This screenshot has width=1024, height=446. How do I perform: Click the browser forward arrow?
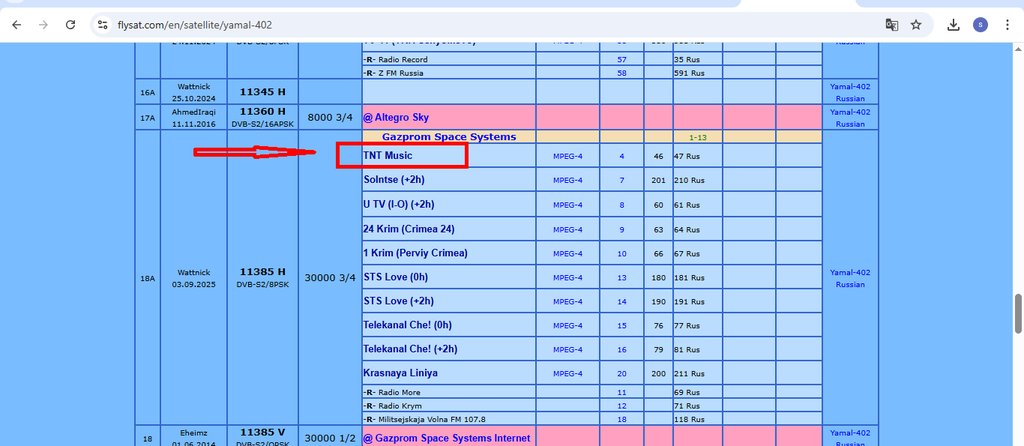[43, 24]
